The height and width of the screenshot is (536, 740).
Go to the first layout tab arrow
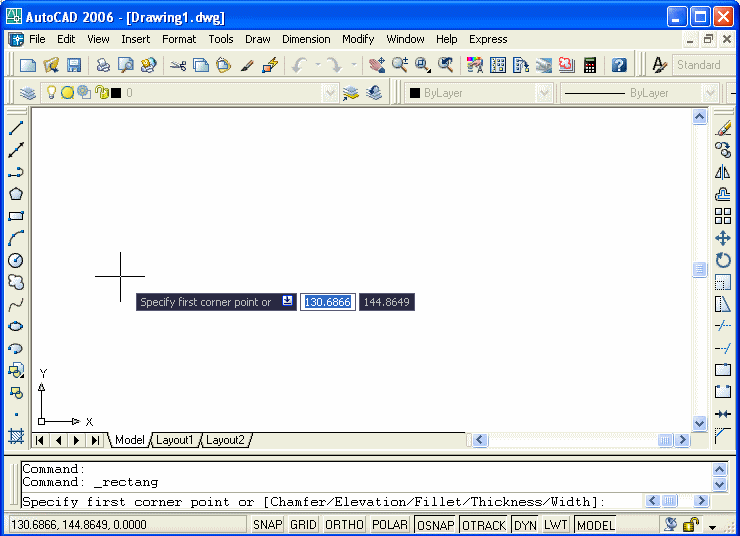tap(40, 440)
